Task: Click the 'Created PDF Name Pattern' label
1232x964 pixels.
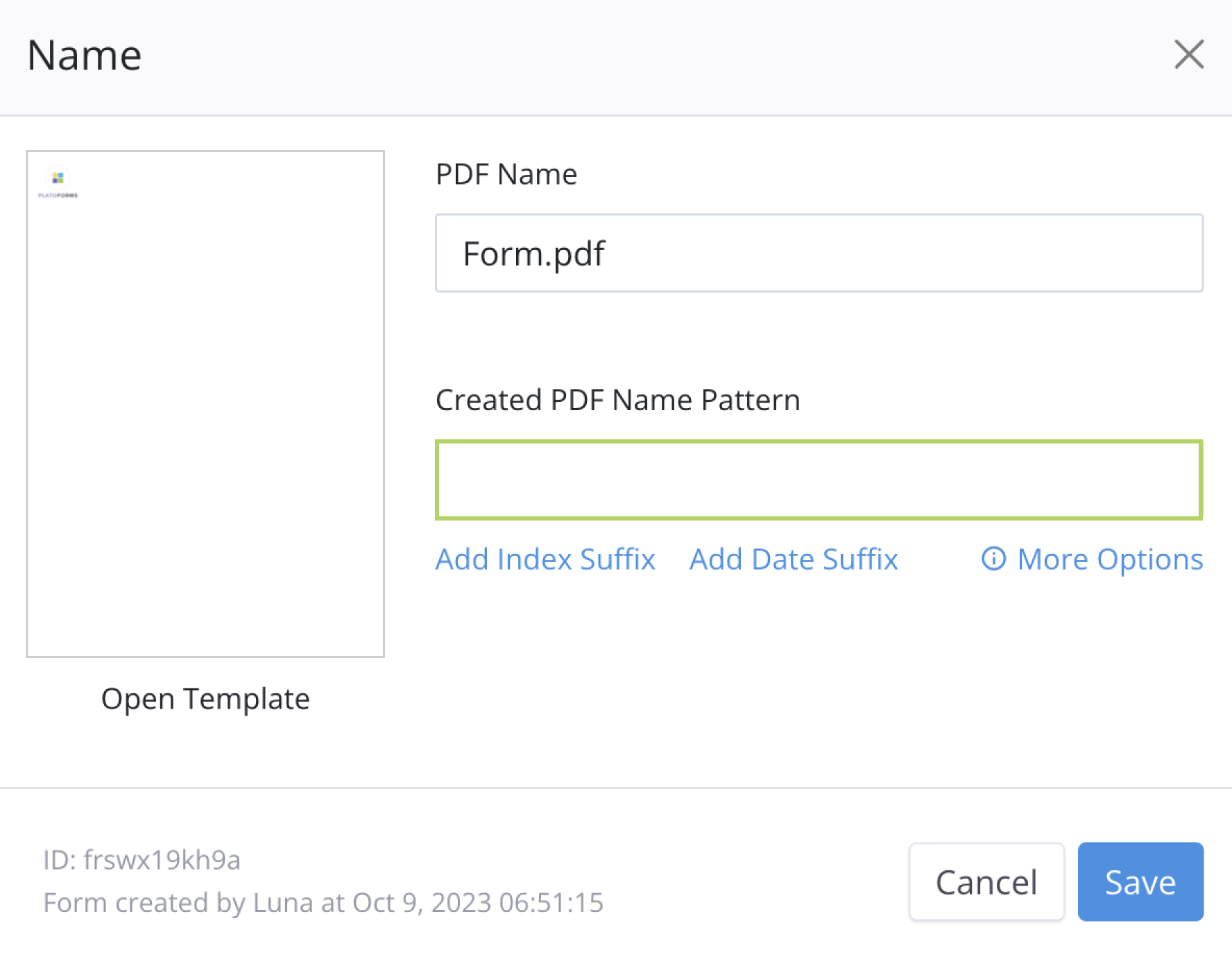Action: coord(617,400)
